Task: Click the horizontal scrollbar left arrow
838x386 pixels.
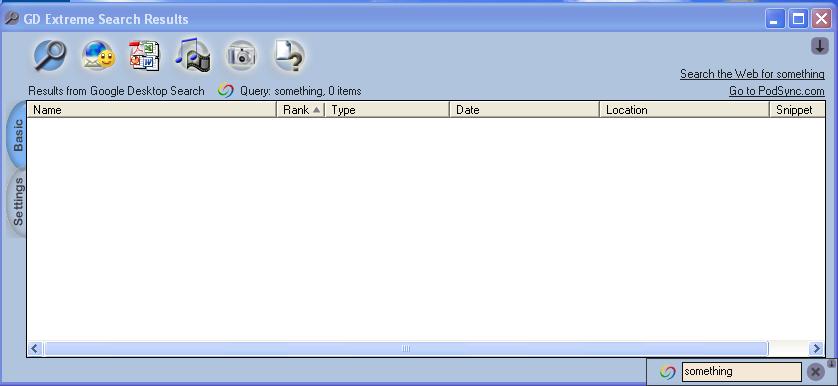Action: tap(35, 349)
